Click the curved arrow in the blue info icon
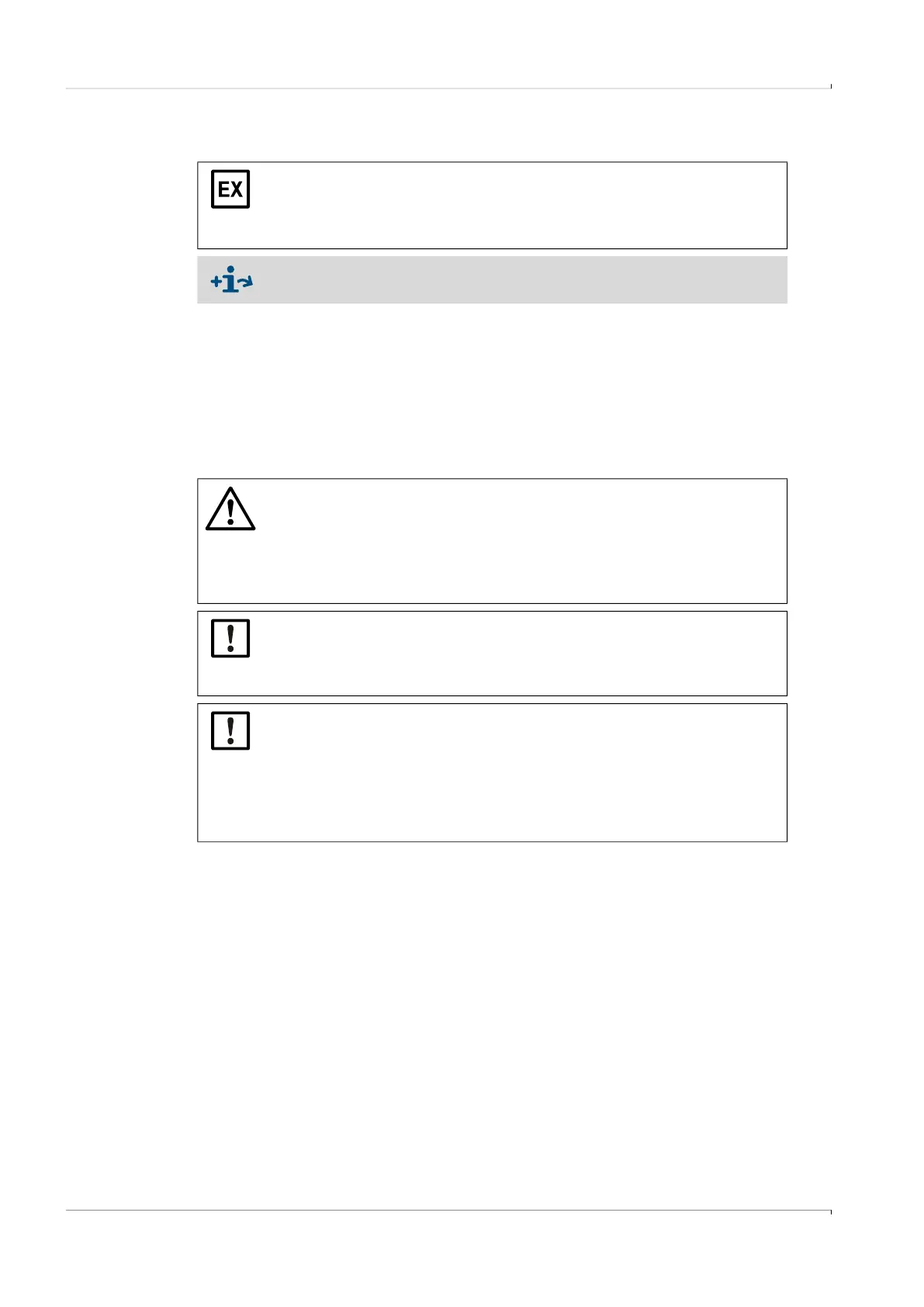Screen dimensions: 924x1307 click(245, 282)
